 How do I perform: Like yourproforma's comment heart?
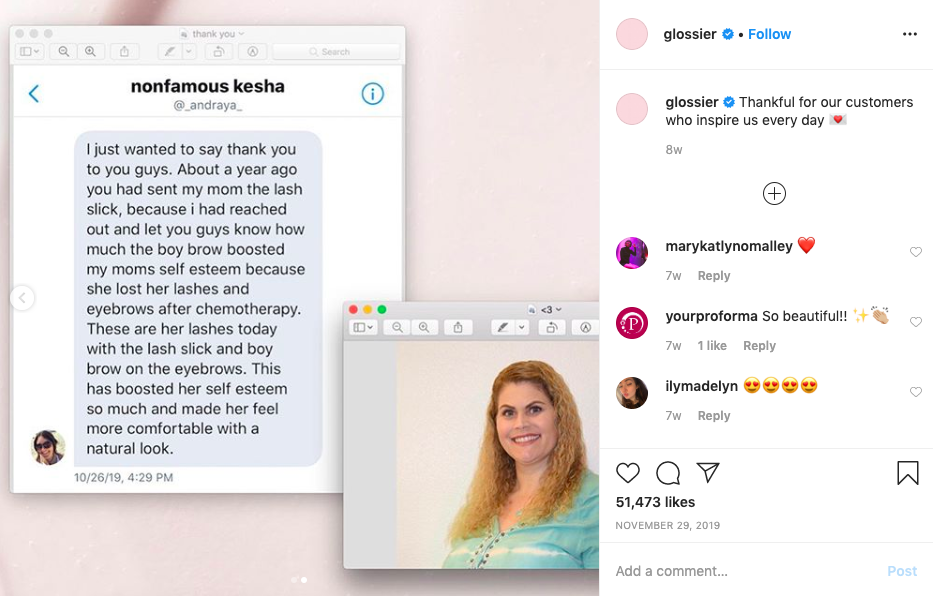(916, 322)
